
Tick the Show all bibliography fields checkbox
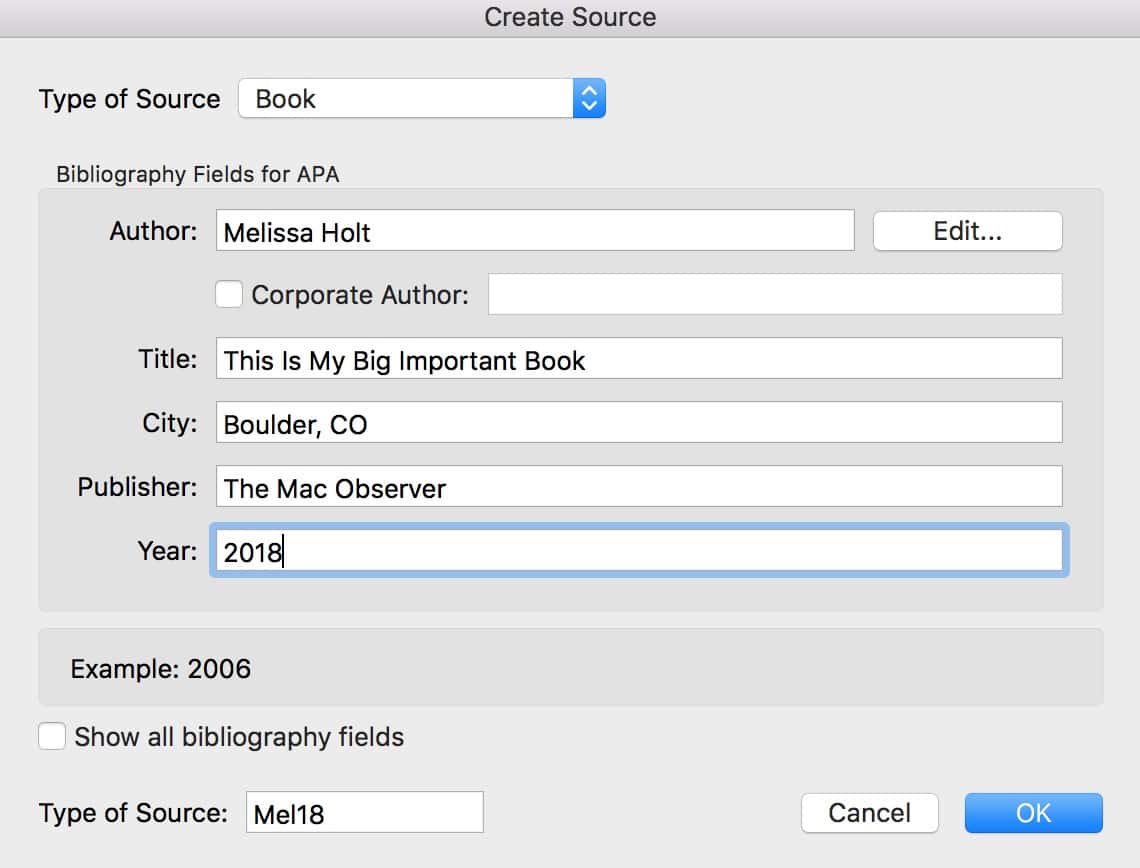52,737
